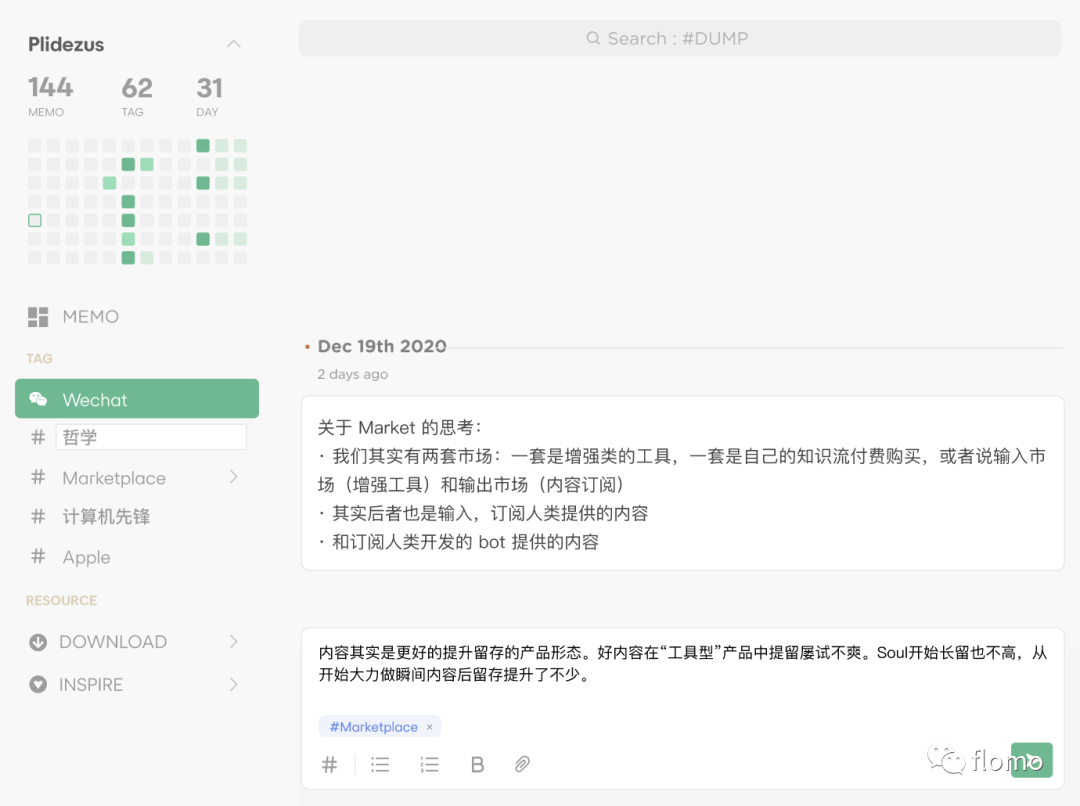Click the hash icon beside Apple
This screenshot has width=1080, height=806.
click(38, 556)
